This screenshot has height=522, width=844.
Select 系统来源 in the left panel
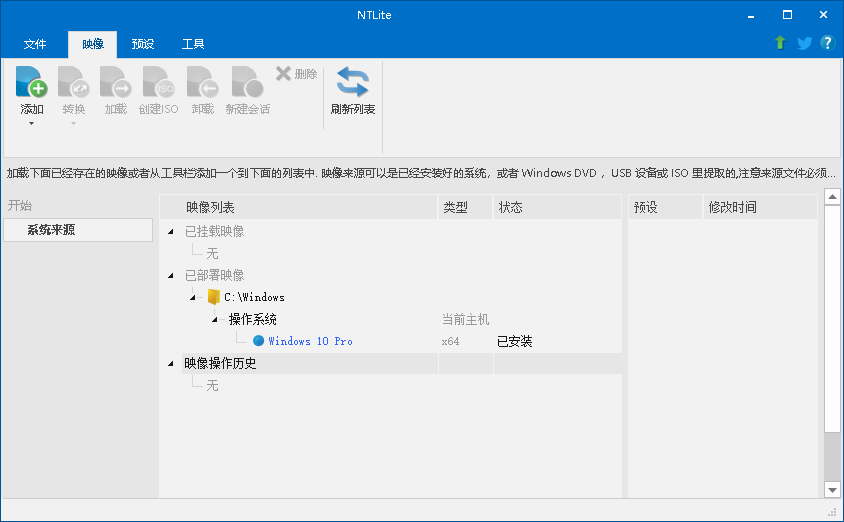coord(78,230)
